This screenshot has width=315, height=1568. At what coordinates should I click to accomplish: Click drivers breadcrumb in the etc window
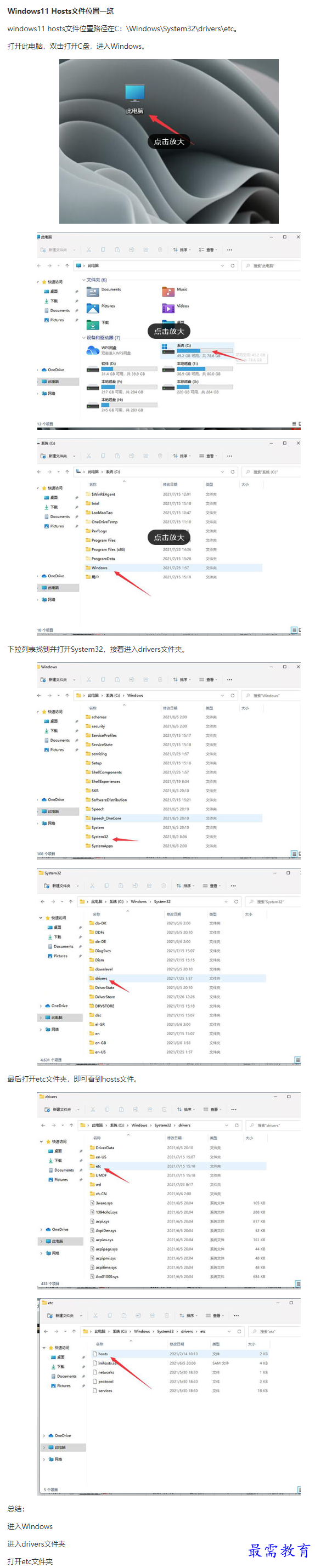(187, 1332)
